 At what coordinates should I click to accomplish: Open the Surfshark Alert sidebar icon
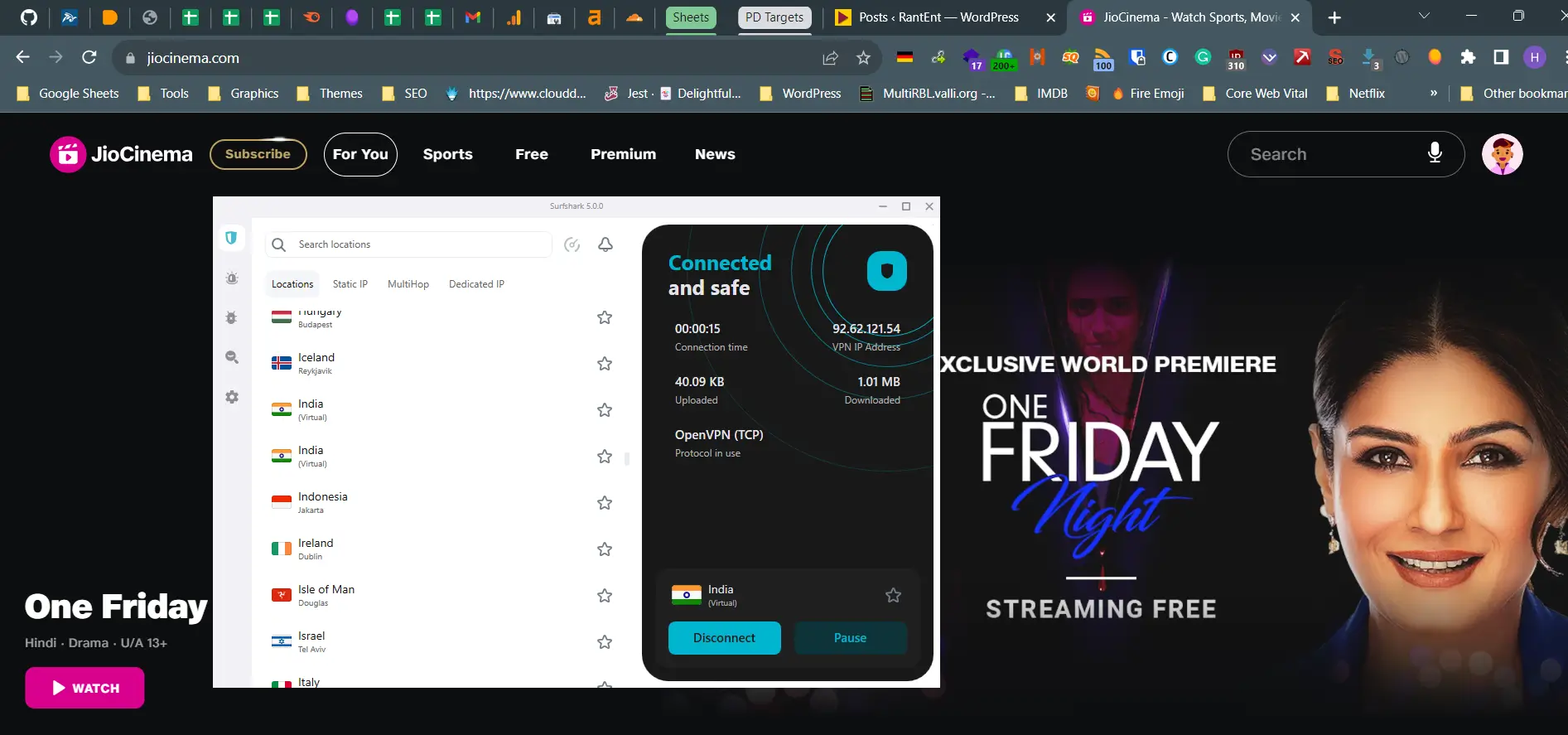click(x=232, y=278)
